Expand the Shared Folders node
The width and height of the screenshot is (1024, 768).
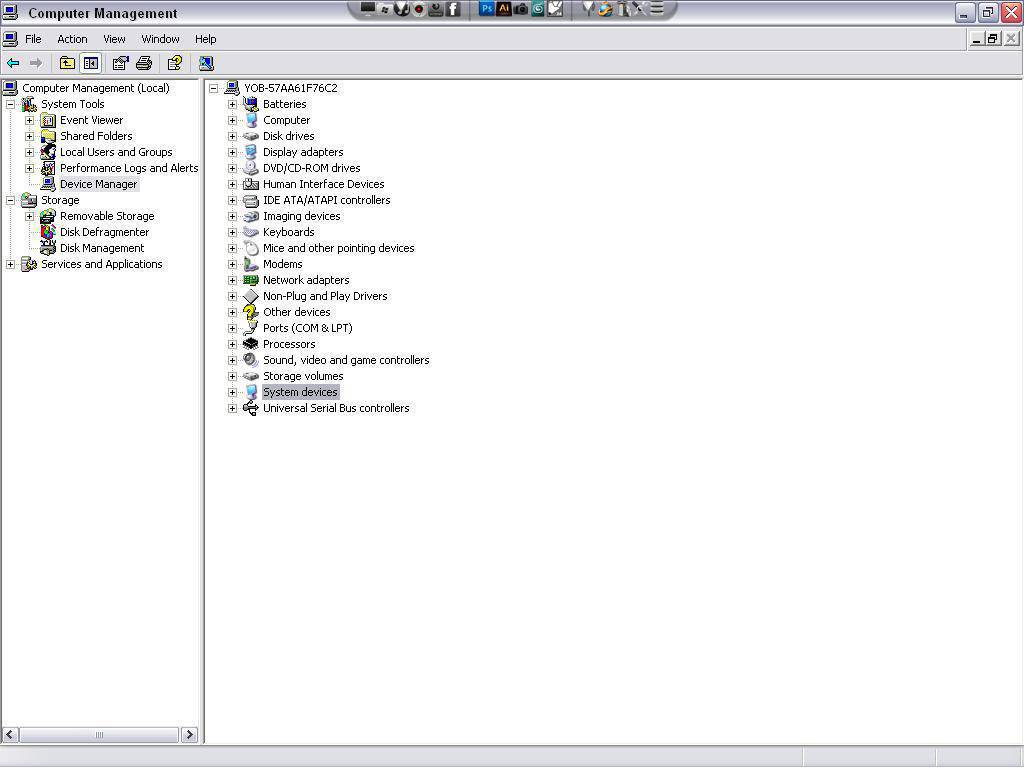pos(29,136)
